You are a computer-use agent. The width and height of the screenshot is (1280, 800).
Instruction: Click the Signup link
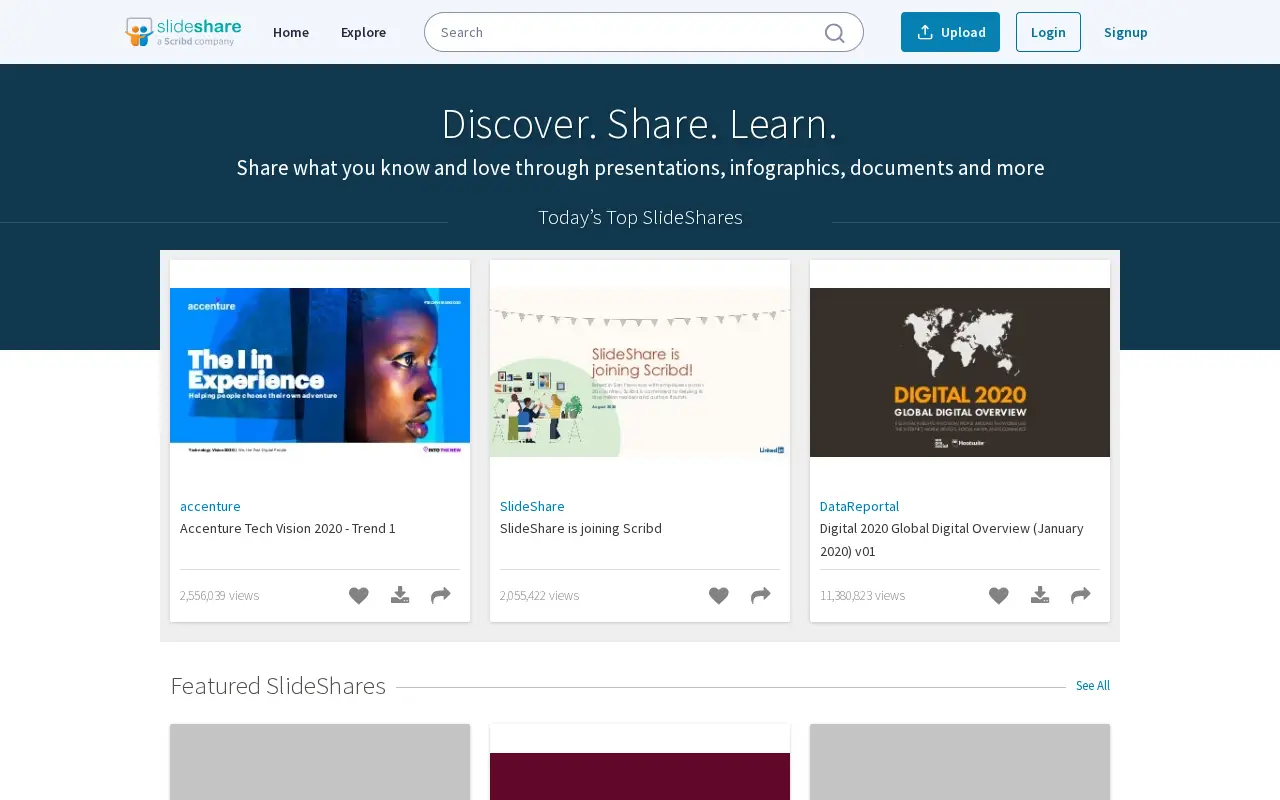(x=1126, y=32)
